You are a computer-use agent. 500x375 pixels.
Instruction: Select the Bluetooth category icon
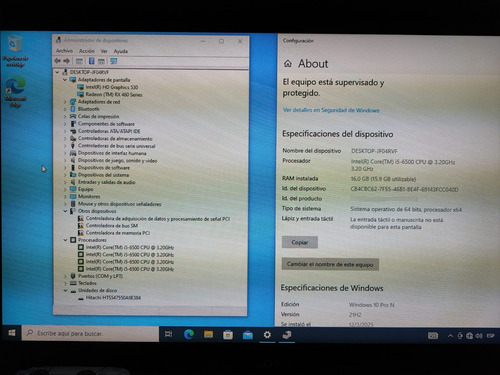[73, 109]
